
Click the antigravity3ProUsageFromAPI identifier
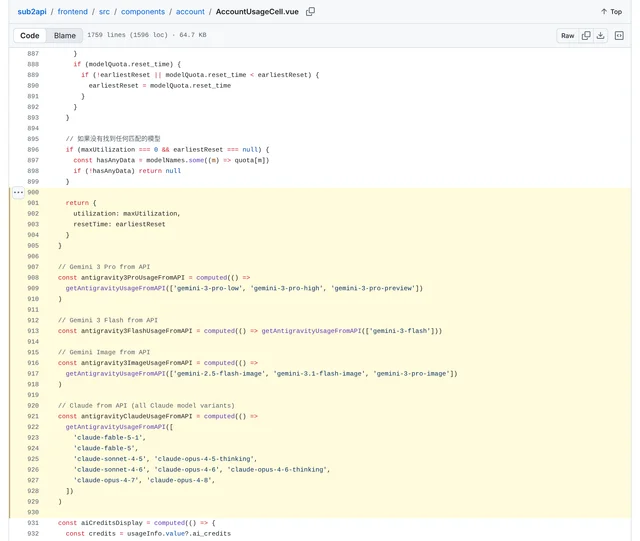point(133,278)
